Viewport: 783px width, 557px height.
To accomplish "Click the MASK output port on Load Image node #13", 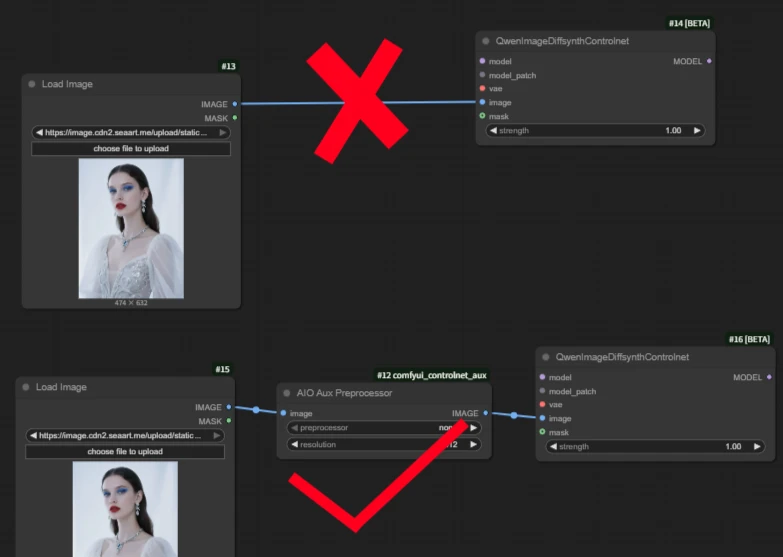I will pyautogui.click(x=235, y=118).
